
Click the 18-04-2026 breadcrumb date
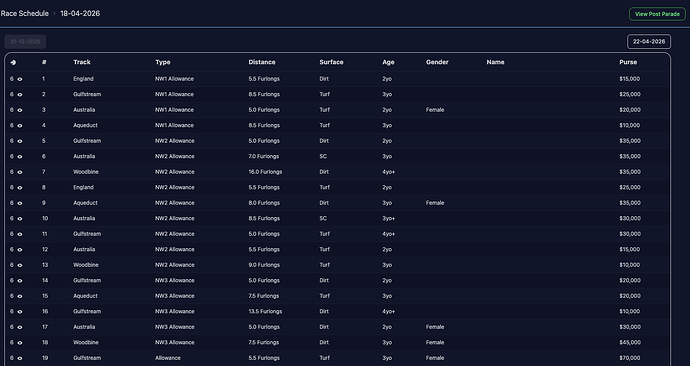(80, 13)
